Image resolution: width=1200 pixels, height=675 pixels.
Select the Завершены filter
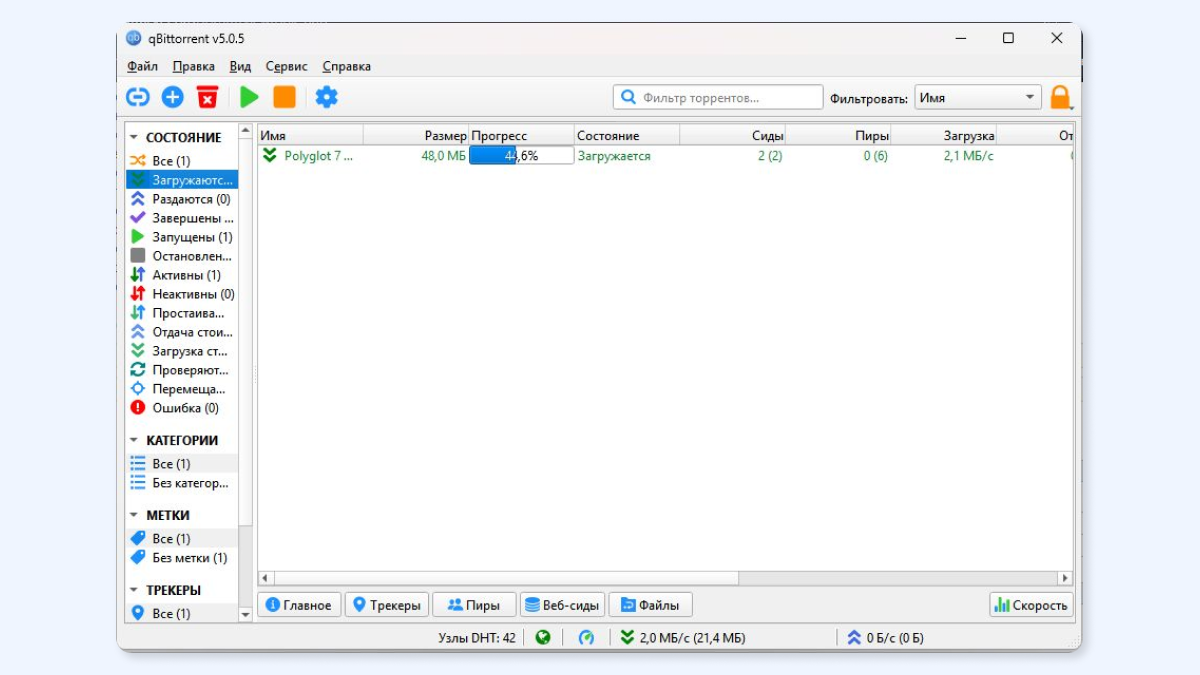pyautogui.click(x=182, y=218)
